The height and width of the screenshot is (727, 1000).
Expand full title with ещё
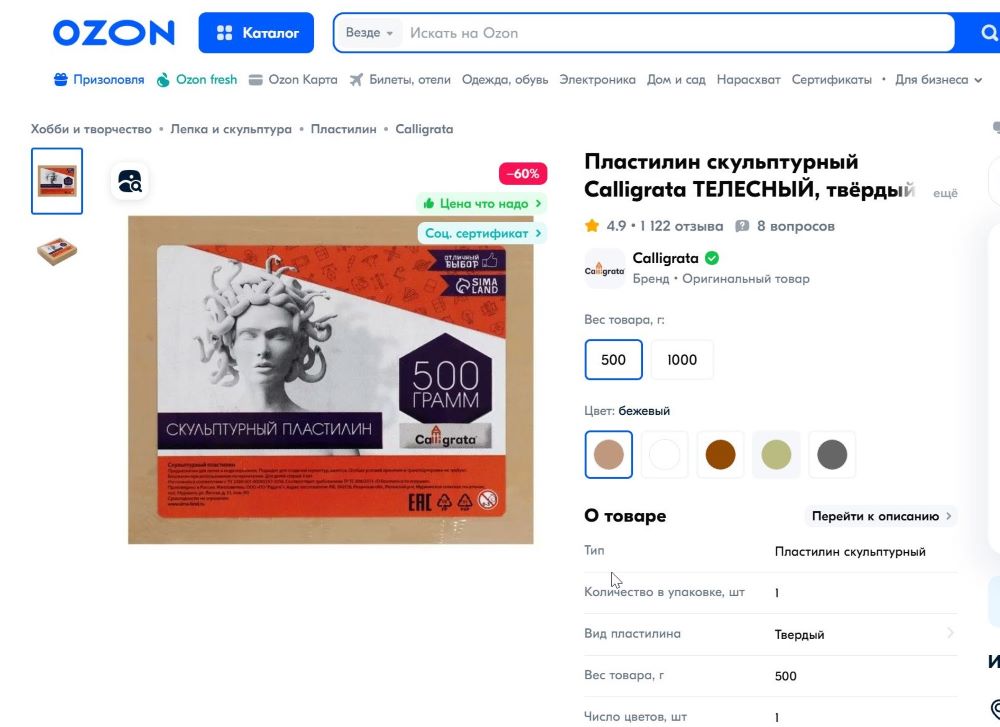(x=945, y=193)
